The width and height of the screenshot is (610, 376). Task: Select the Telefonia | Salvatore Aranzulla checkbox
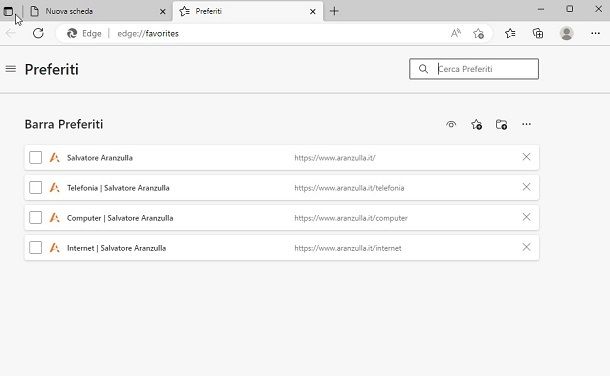(35, 187)
